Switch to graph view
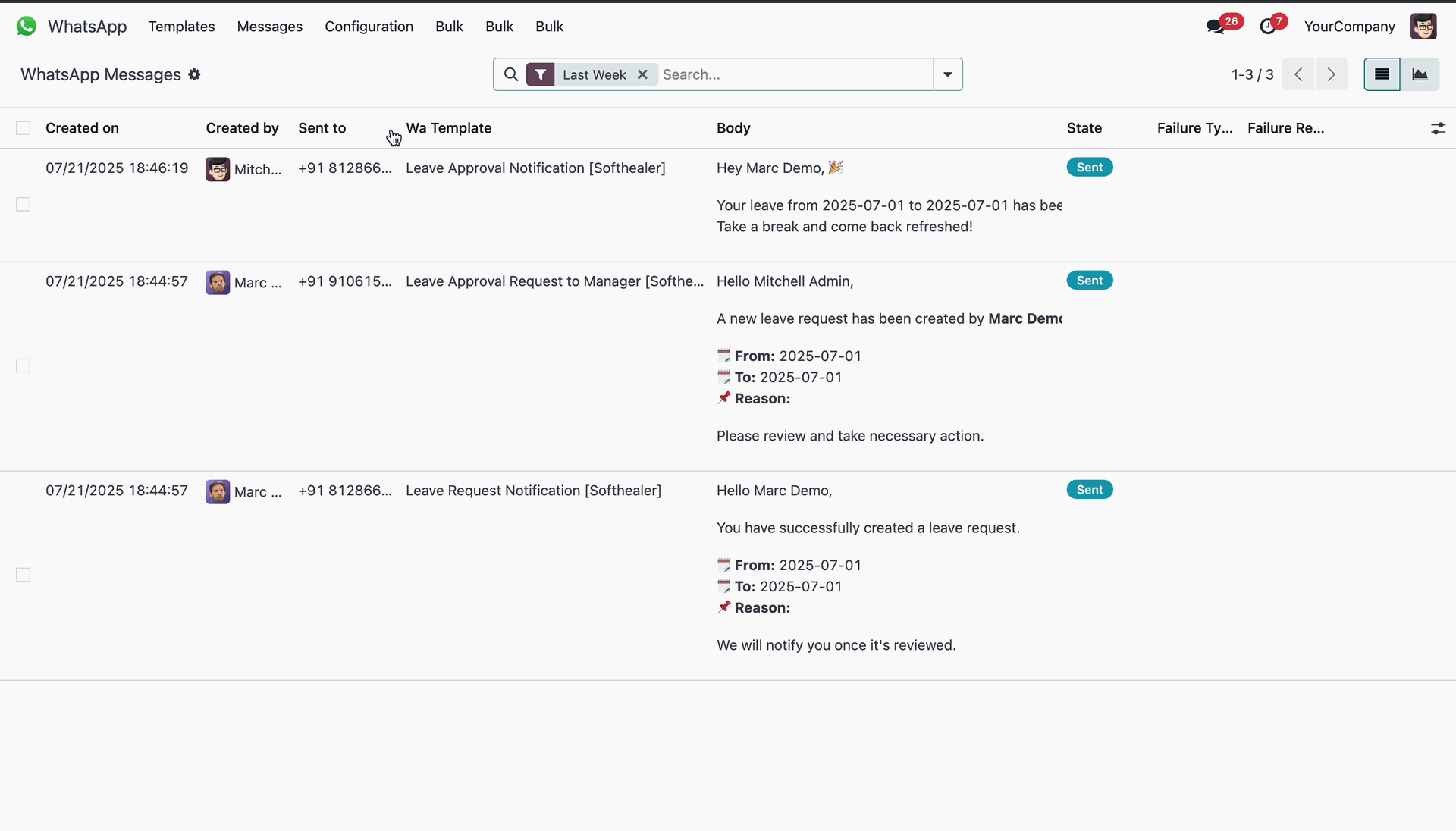Screen dimensions: 1456x831 1420,74
